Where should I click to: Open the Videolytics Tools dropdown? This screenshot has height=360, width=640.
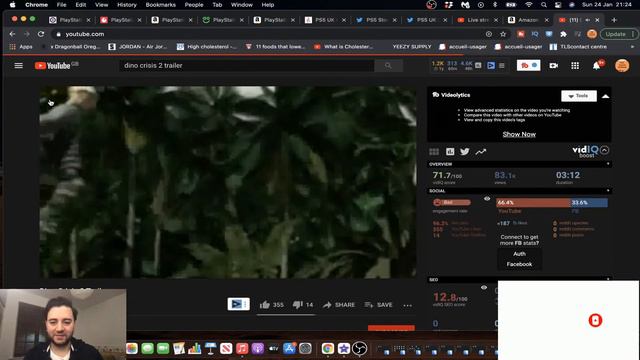pos(579,96)
